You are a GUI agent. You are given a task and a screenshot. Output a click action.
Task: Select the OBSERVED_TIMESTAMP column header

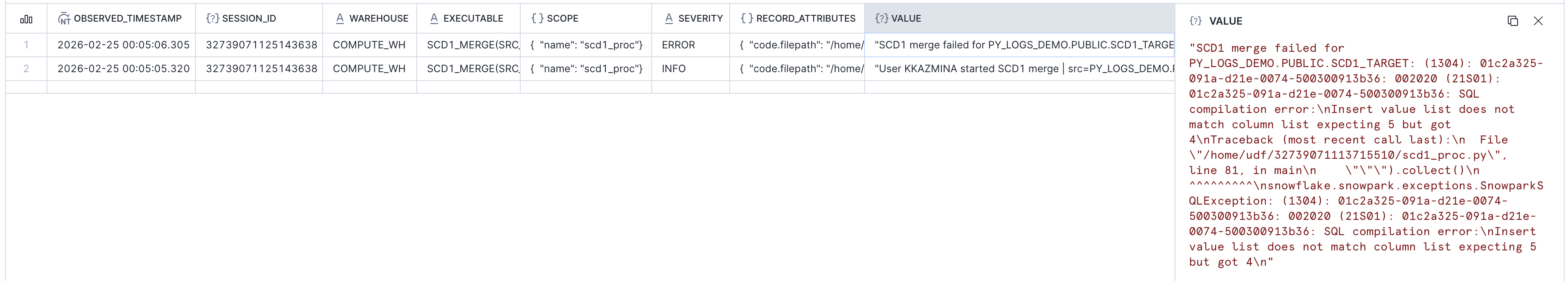point(128,18)
